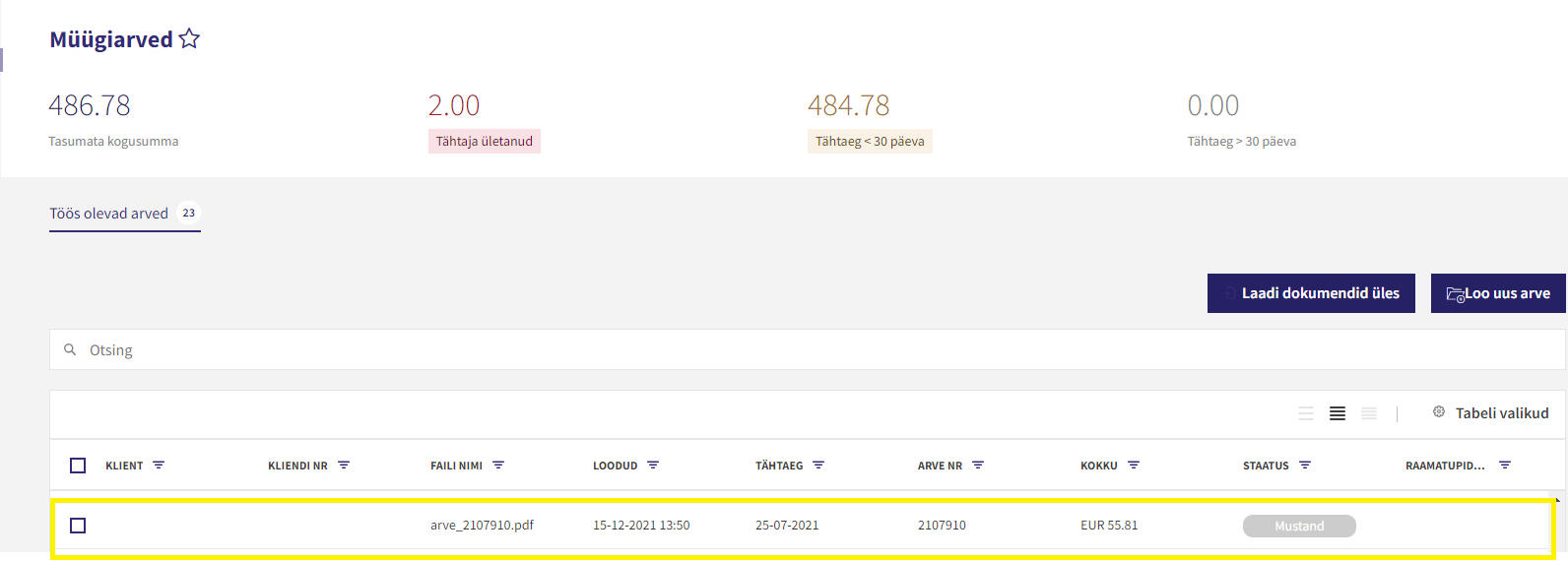Open filter for STAATUS column
Image resolution: width=1568 pixels, height=561 pixels.
[x=1305, y=465]
